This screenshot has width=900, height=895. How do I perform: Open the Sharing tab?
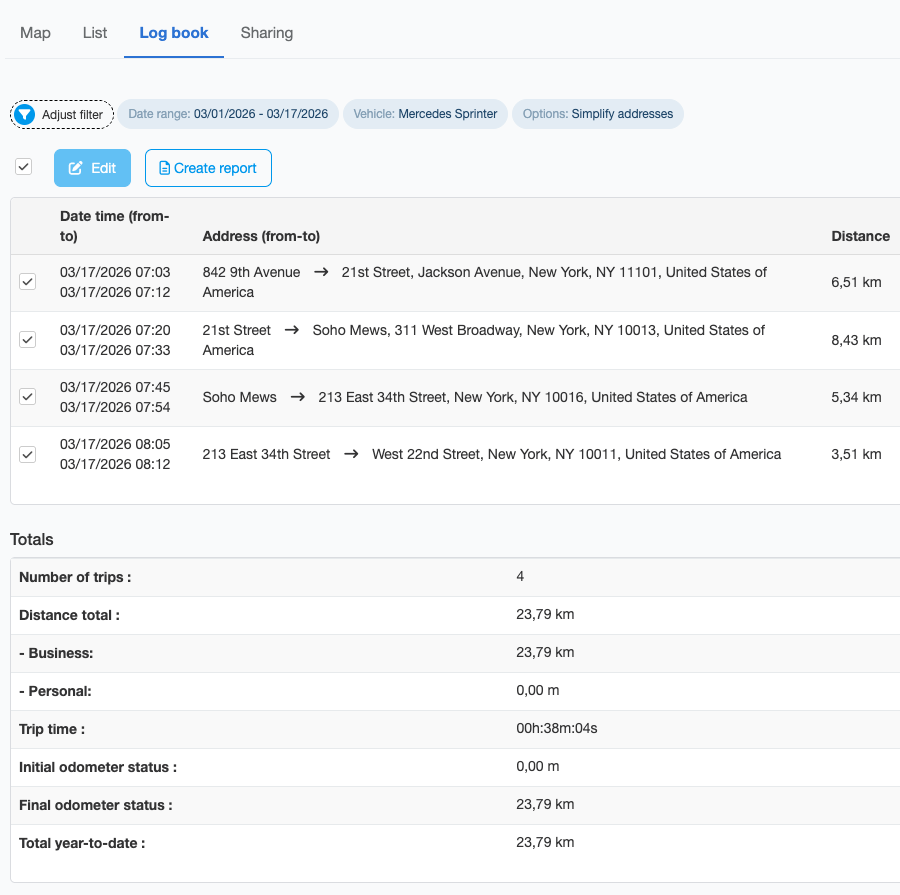point(267,33)
